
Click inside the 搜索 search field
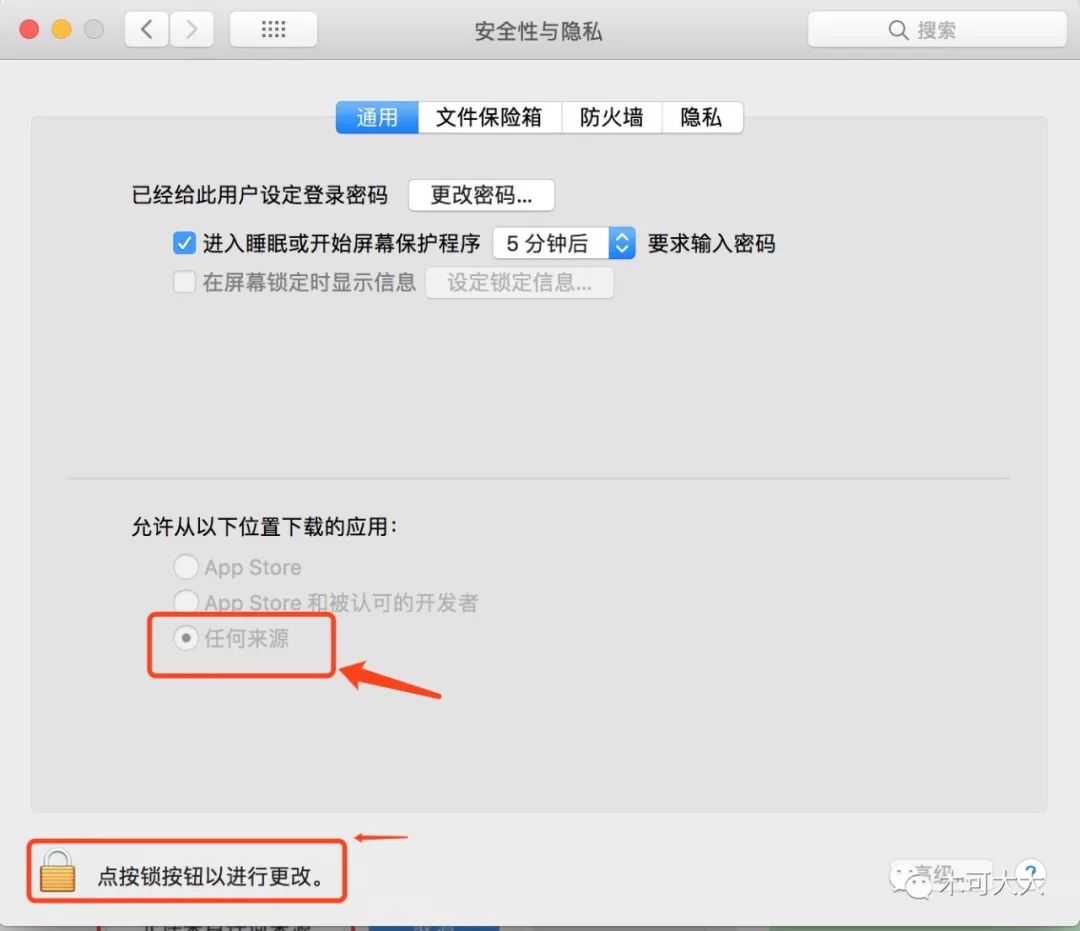937,30
